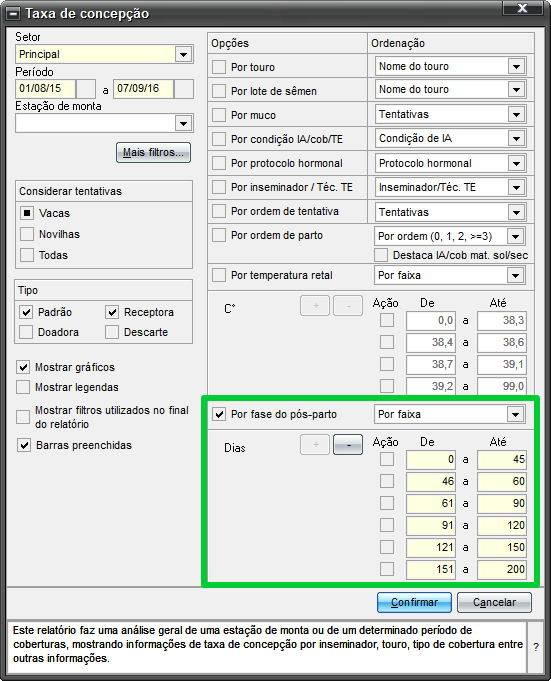Enable Mostrar legendas checkbox
This screenshot has width=551, height=681.
point(23,387)
